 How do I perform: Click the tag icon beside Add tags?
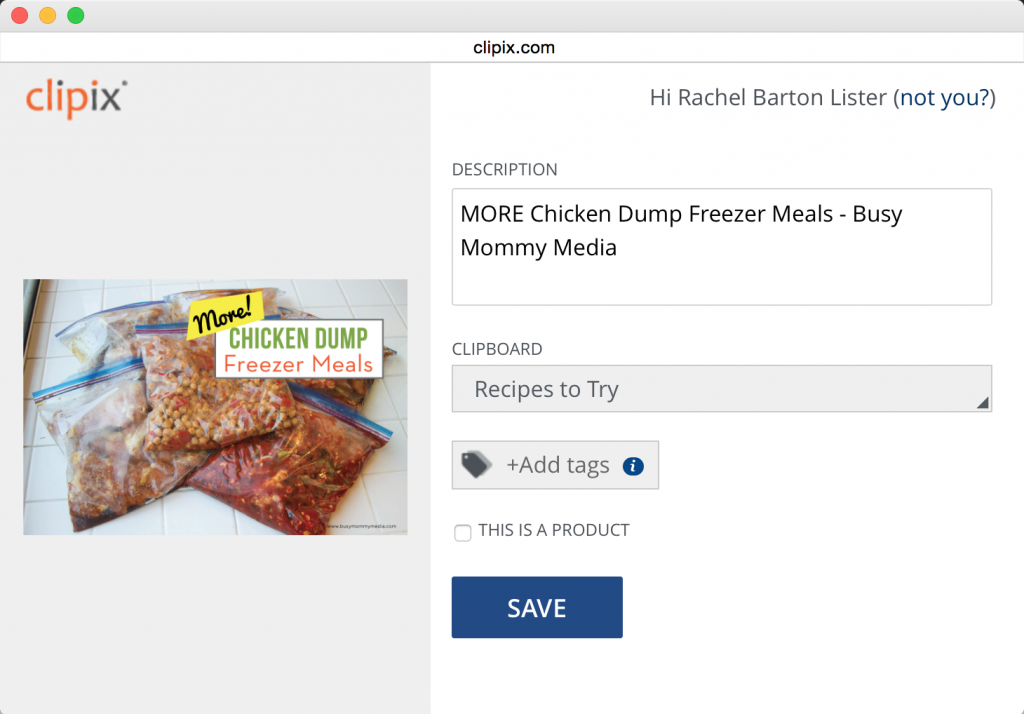pos(476,465)
